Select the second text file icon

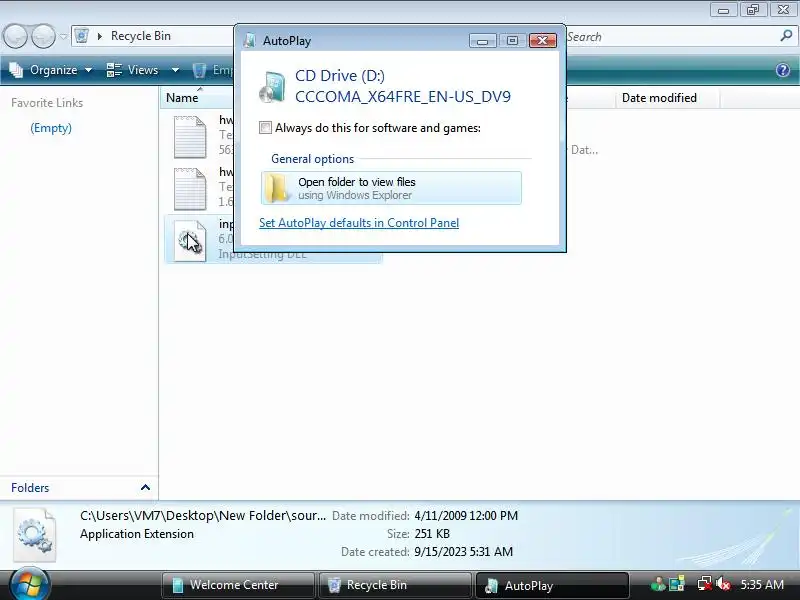(190, 189)
